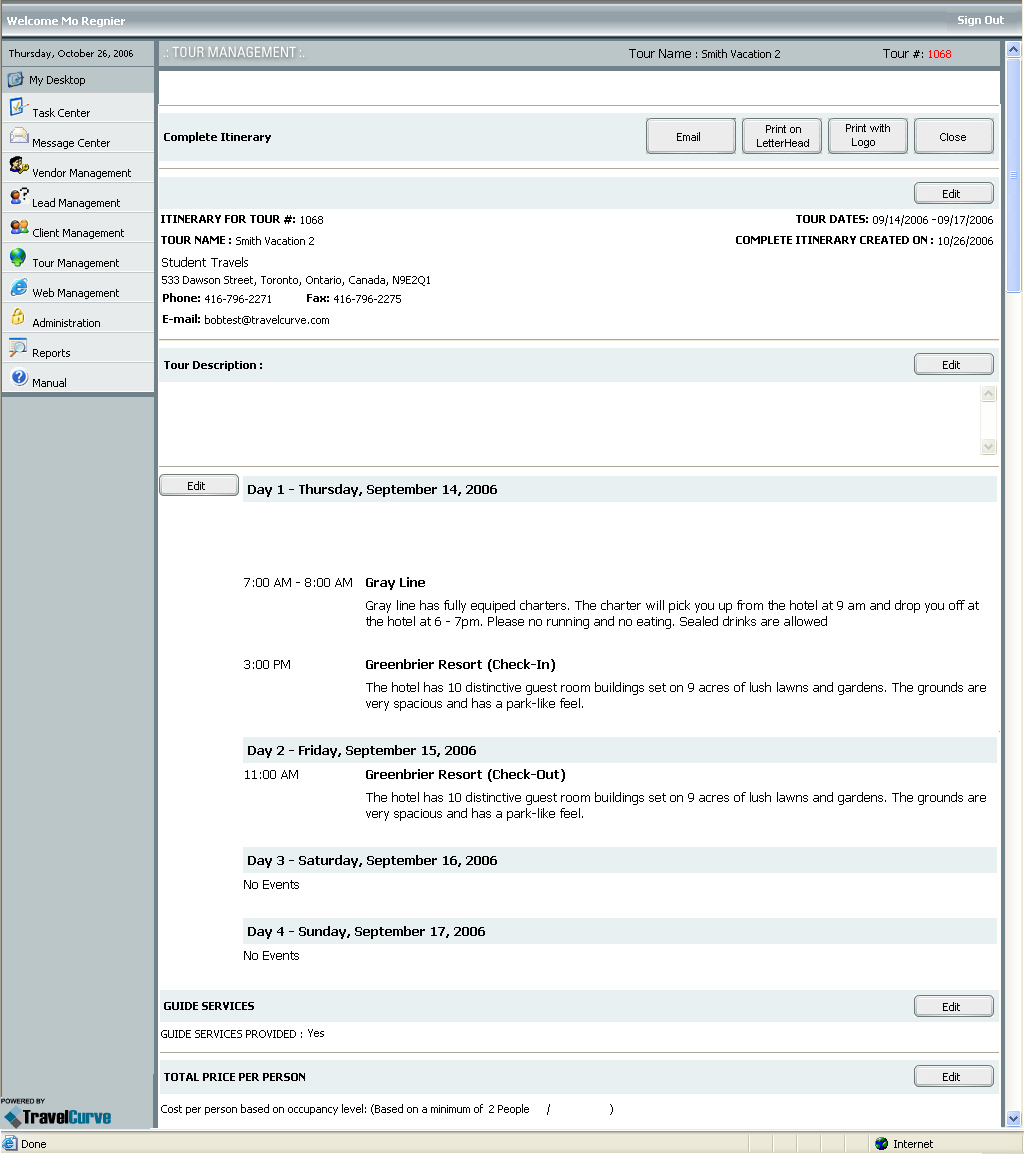The height and width of the screenshot is (1154, 1024).
Task: Edit the Guide Services section
Action: [x=953, y=1006]
